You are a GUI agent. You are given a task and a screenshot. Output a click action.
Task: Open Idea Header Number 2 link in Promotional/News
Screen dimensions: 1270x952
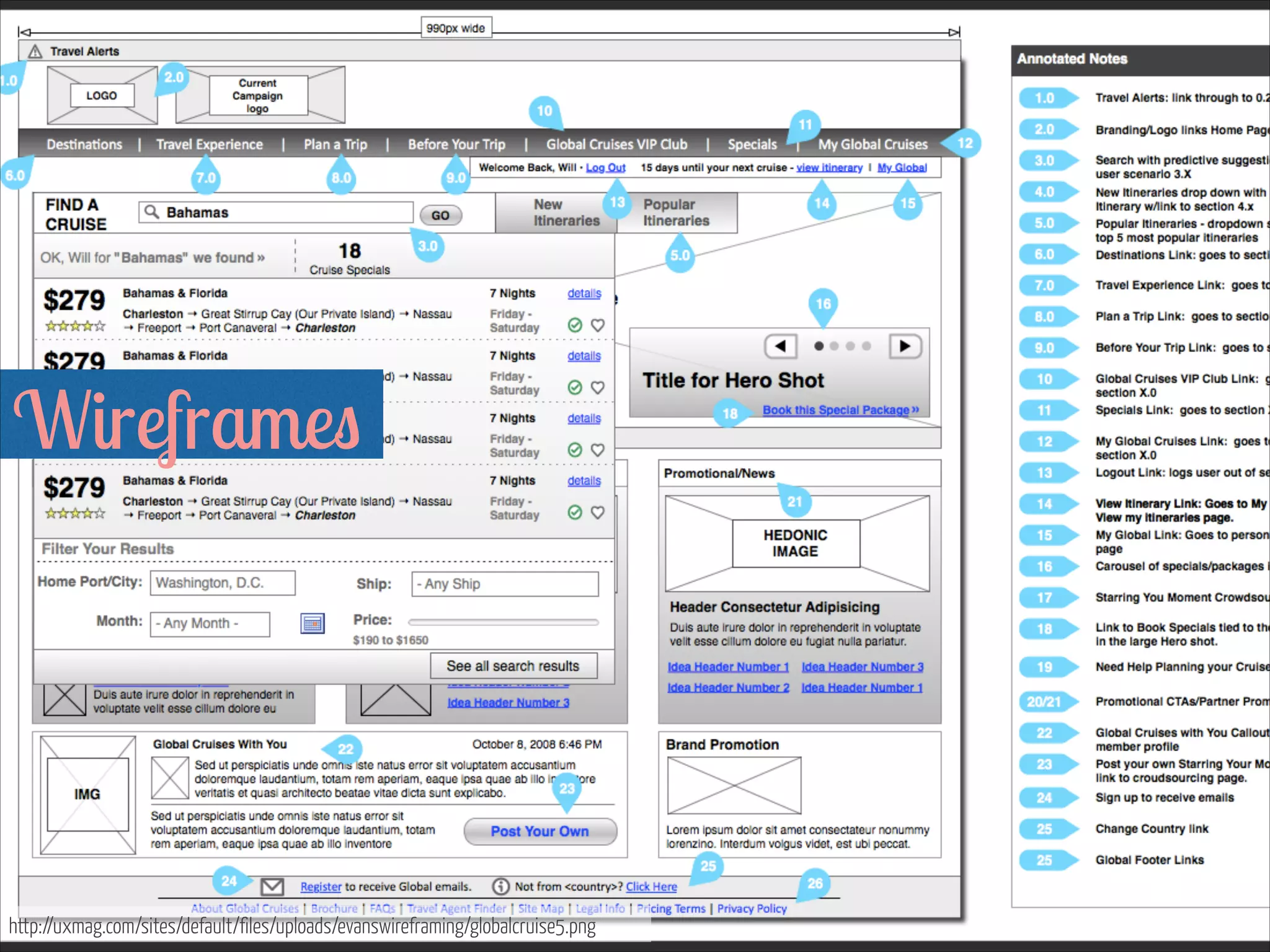click(x=728, y=687)
